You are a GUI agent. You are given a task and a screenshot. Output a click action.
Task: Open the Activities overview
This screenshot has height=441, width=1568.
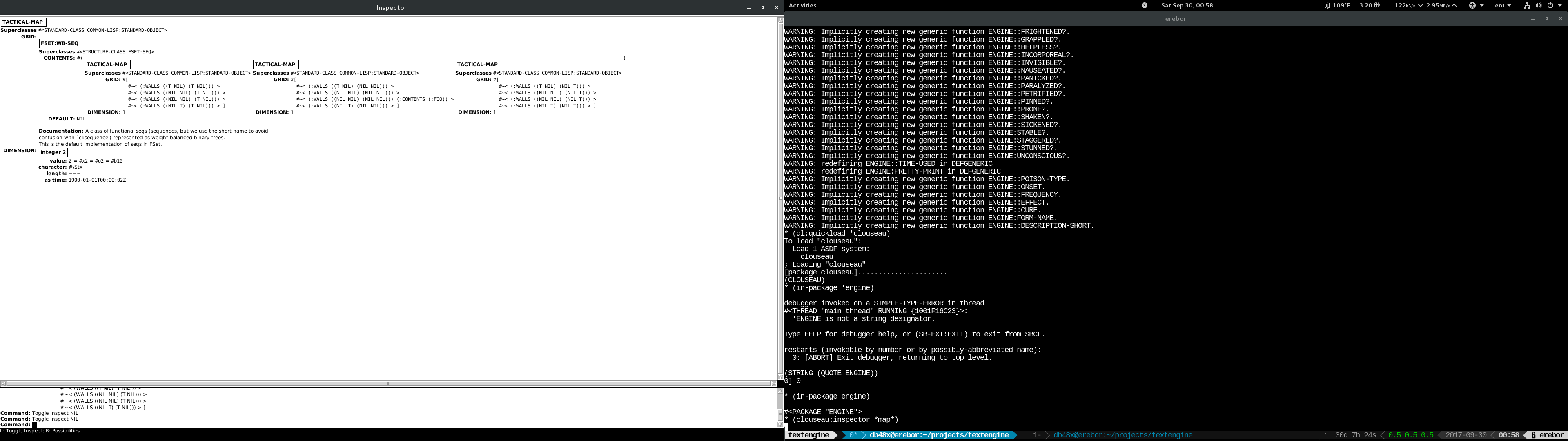802,5
